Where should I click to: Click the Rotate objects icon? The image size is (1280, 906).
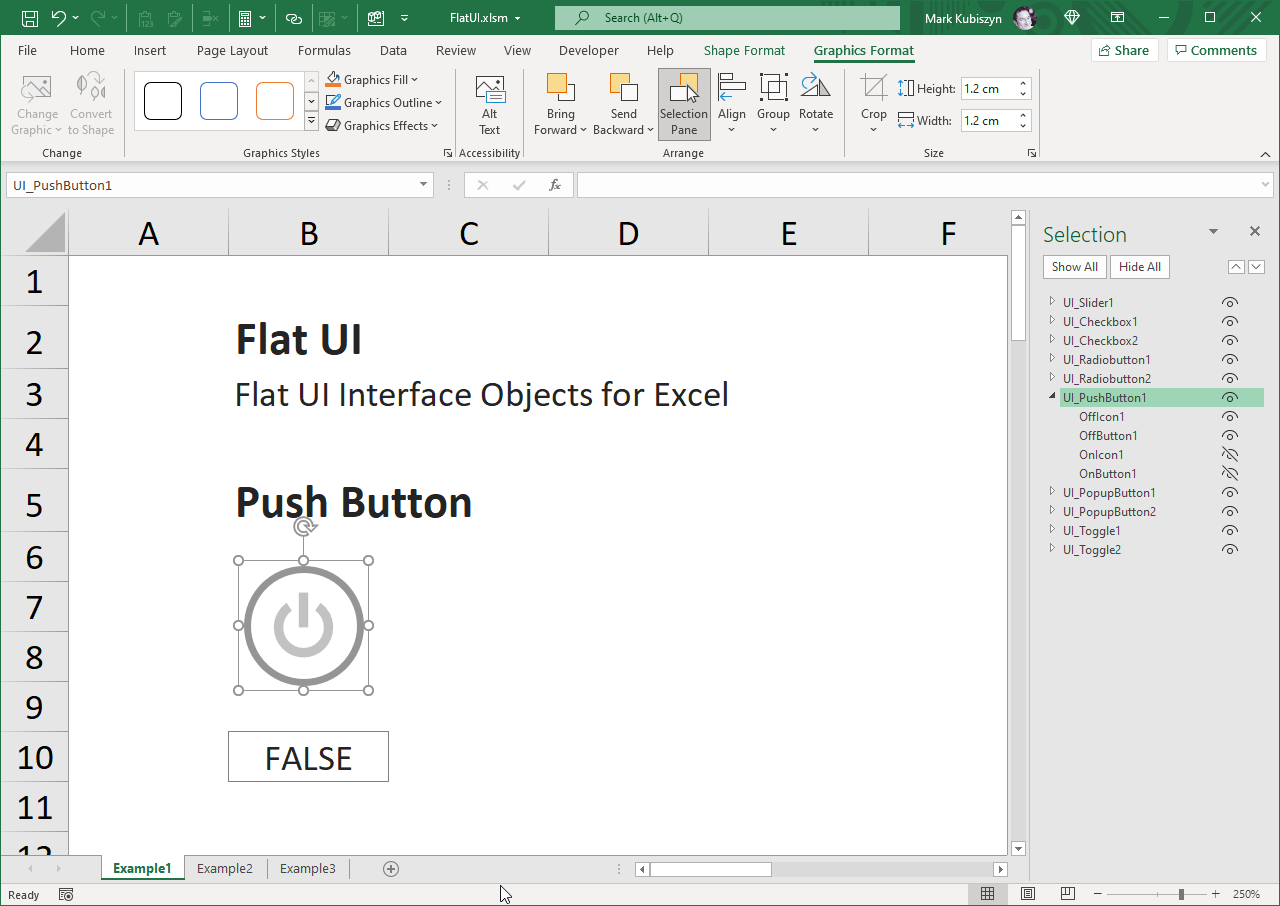815,89
